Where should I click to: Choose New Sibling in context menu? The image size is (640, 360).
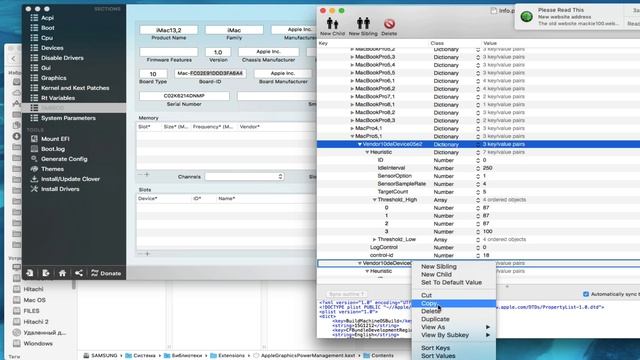click(x=439, y=267)
